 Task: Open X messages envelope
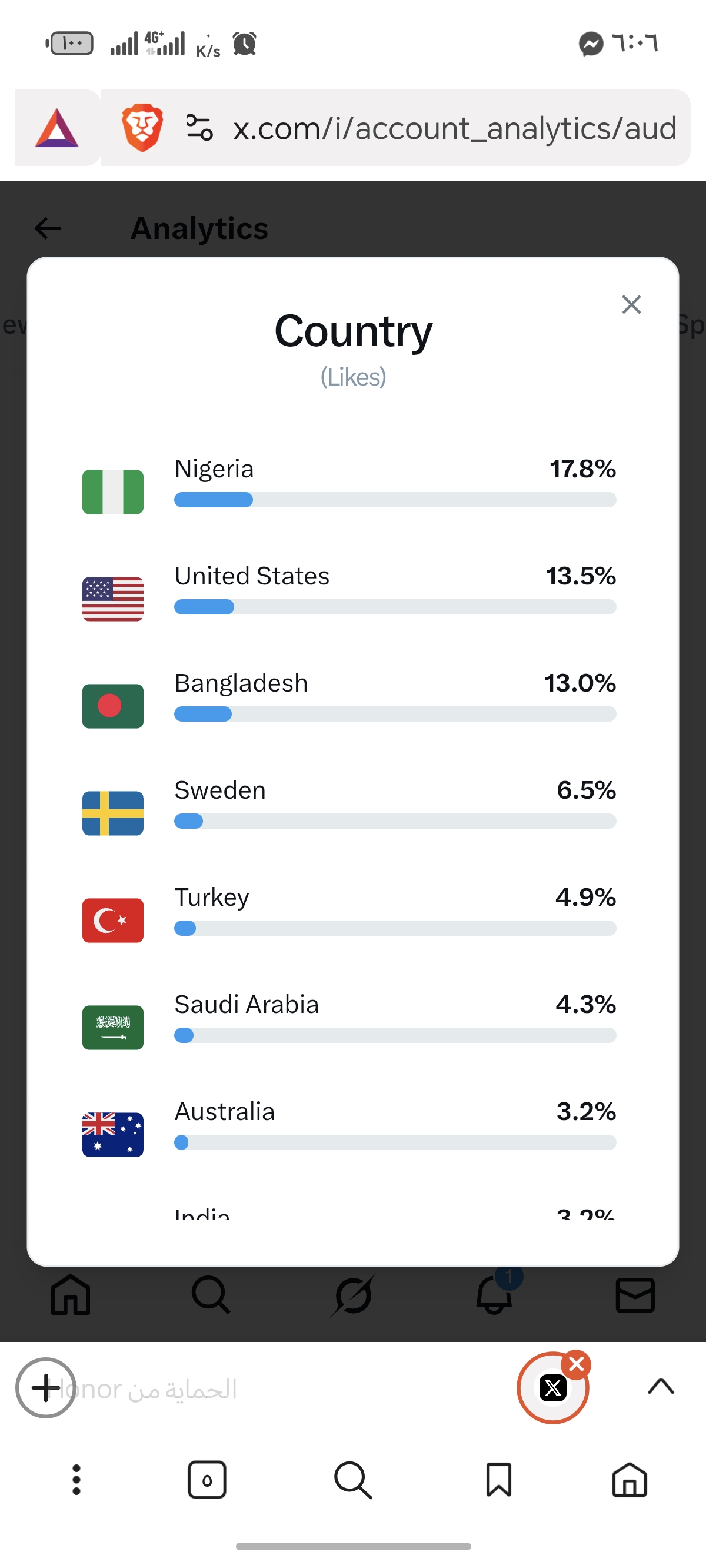coord(635,1295)
